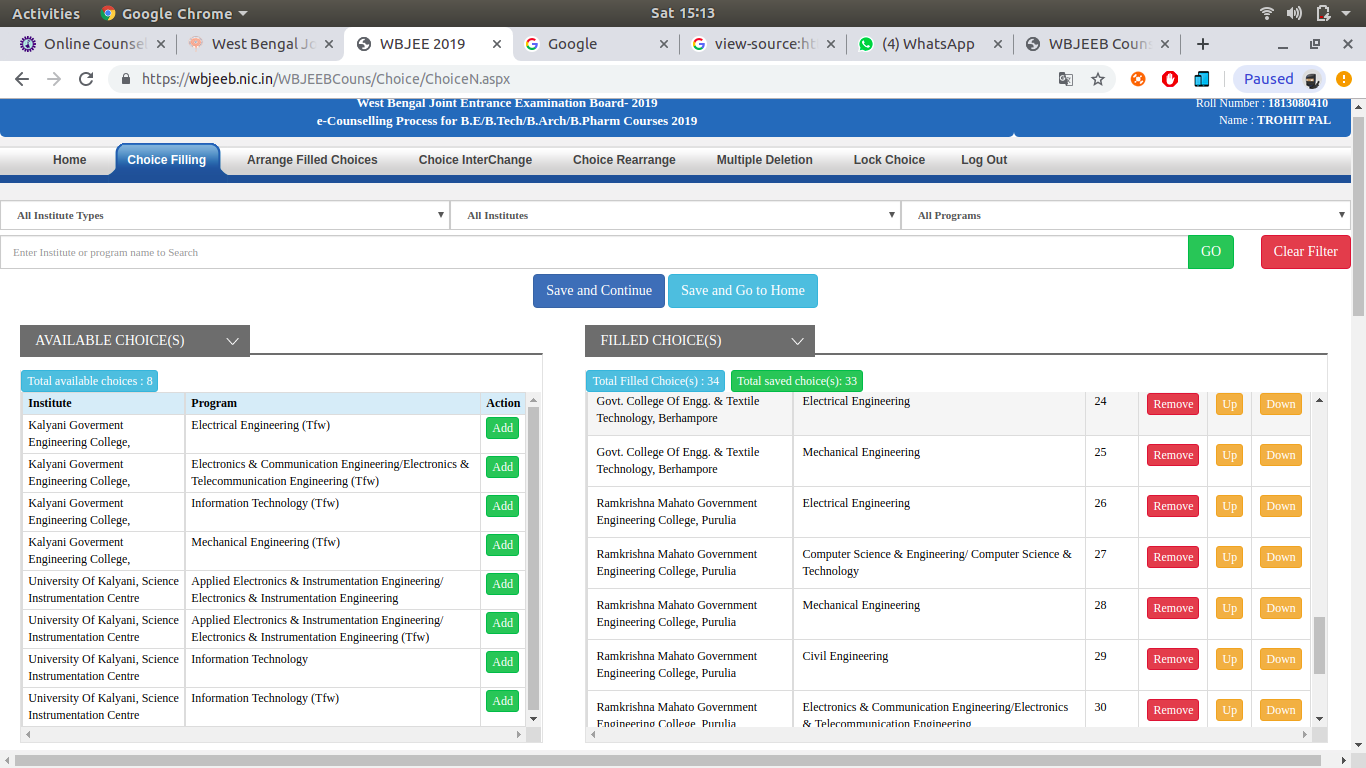Click the browser back arrow

22,79
